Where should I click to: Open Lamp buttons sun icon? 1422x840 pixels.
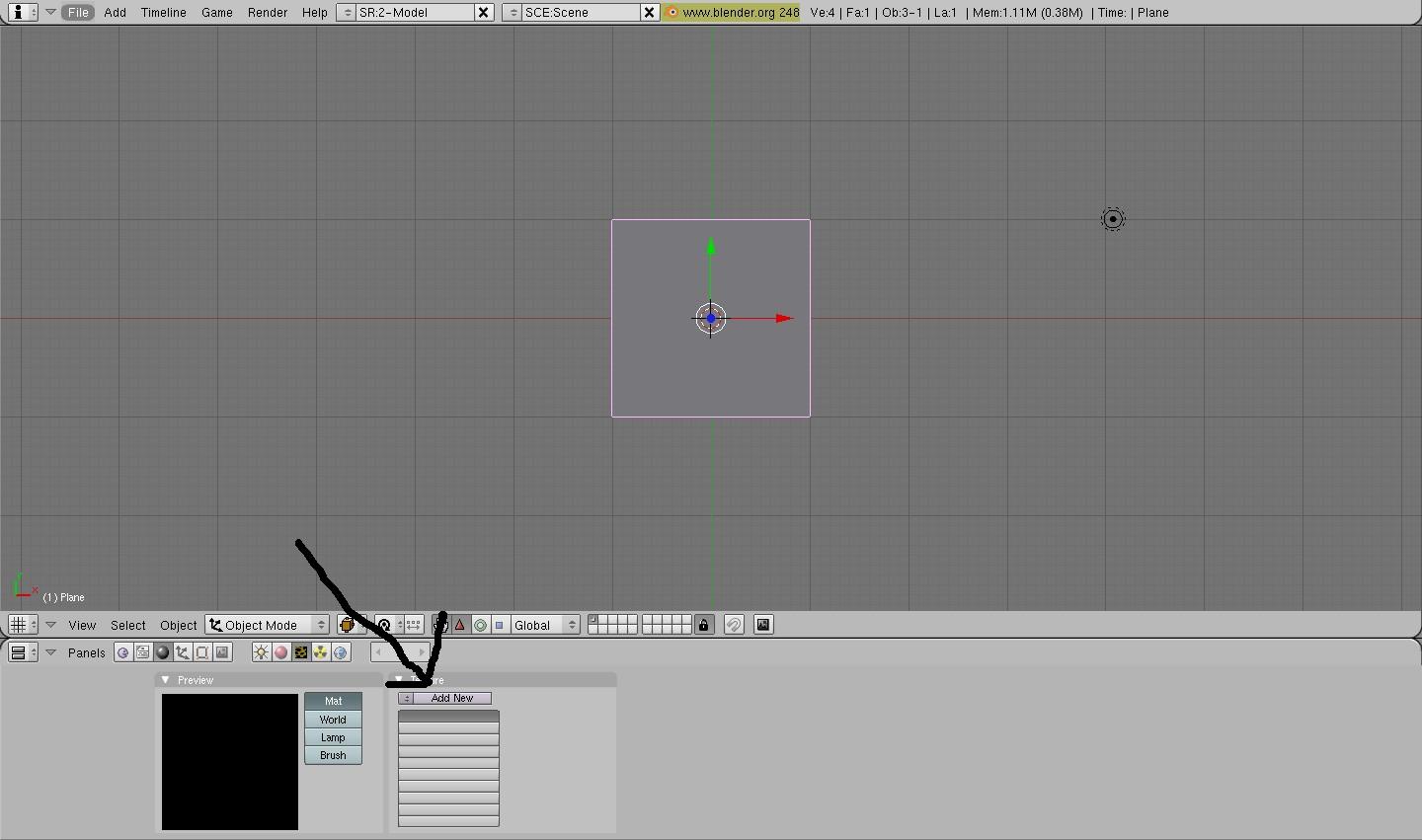tap(261, 652)
